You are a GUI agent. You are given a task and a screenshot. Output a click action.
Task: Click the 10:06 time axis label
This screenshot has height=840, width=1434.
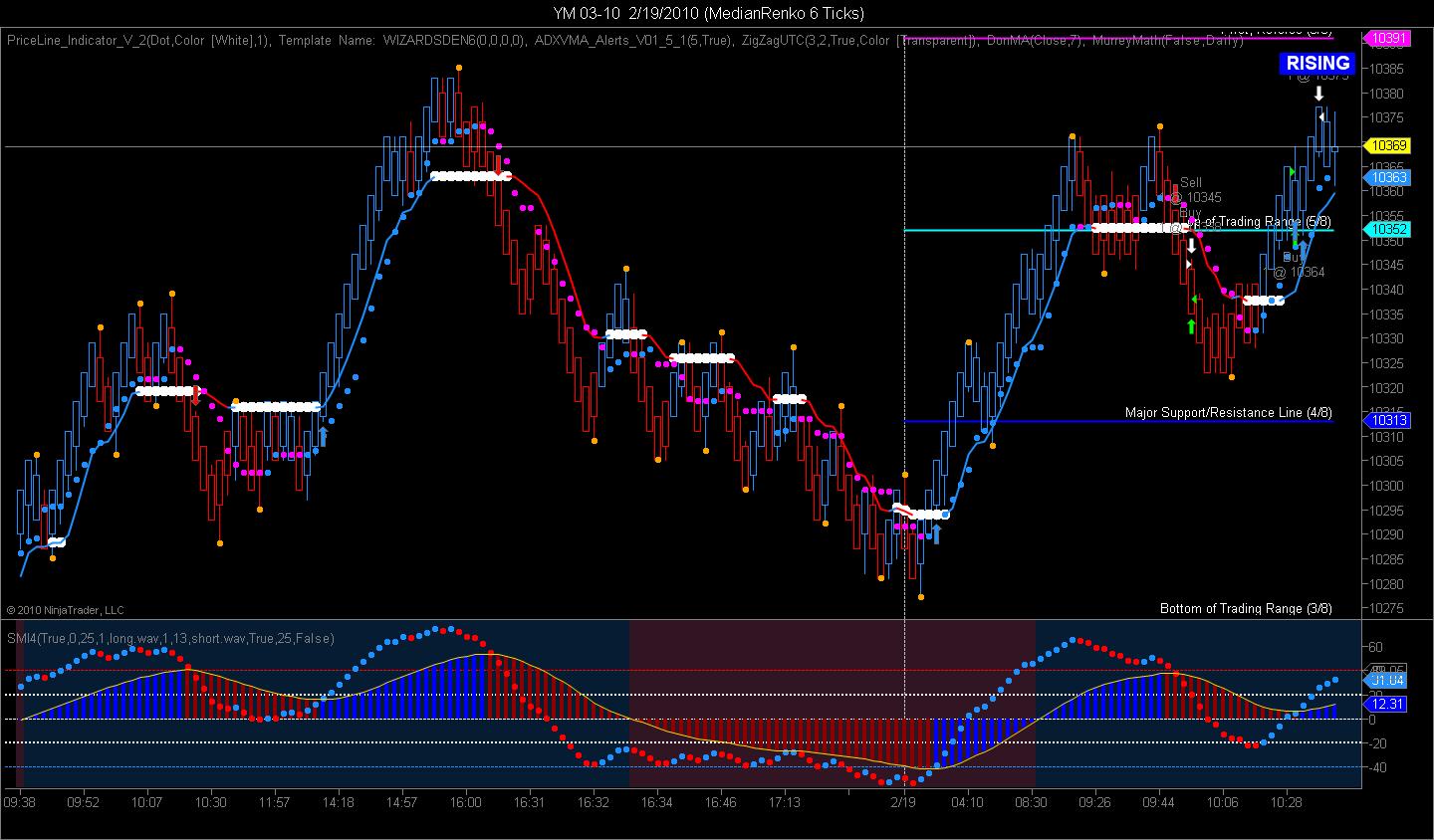coord(1222,802)
